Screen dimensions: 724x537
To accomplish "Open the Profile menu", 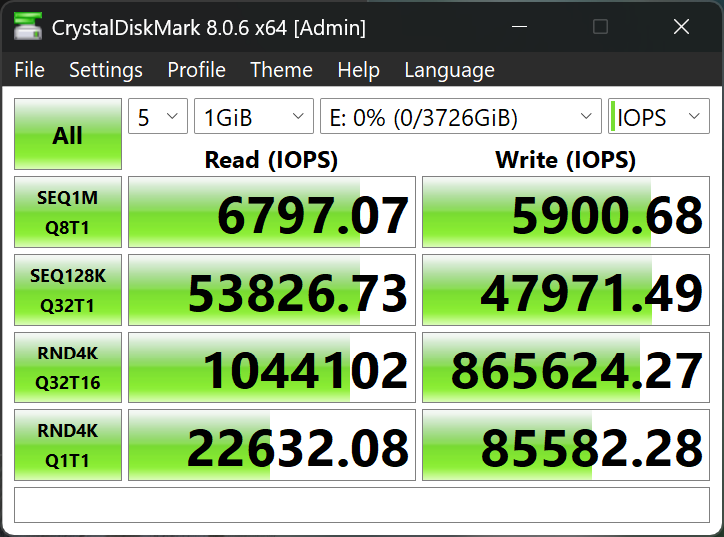I will click(x=196, y=70).
